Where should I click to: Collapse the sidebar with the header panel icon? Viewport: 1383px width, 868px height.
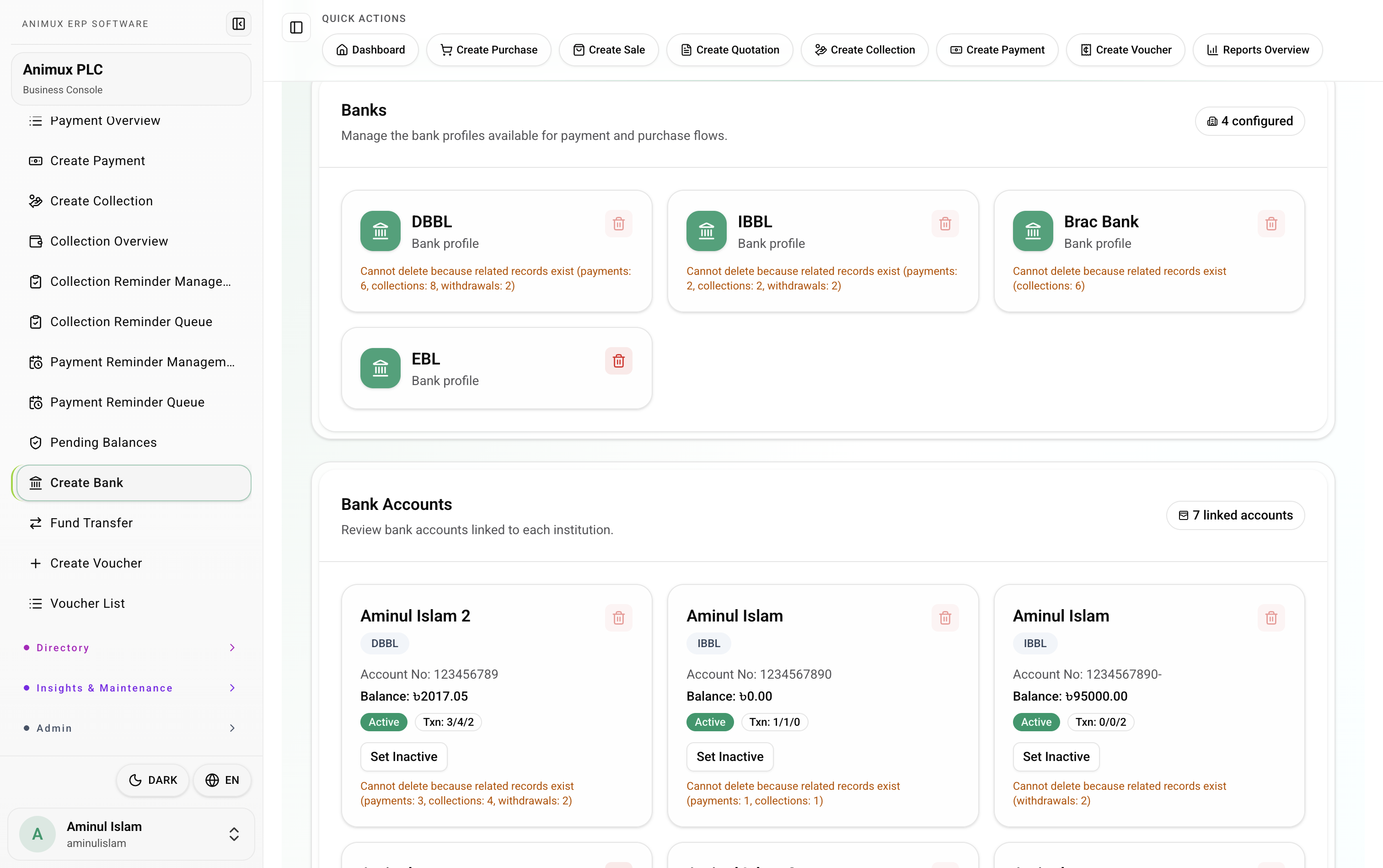(238, 23)
